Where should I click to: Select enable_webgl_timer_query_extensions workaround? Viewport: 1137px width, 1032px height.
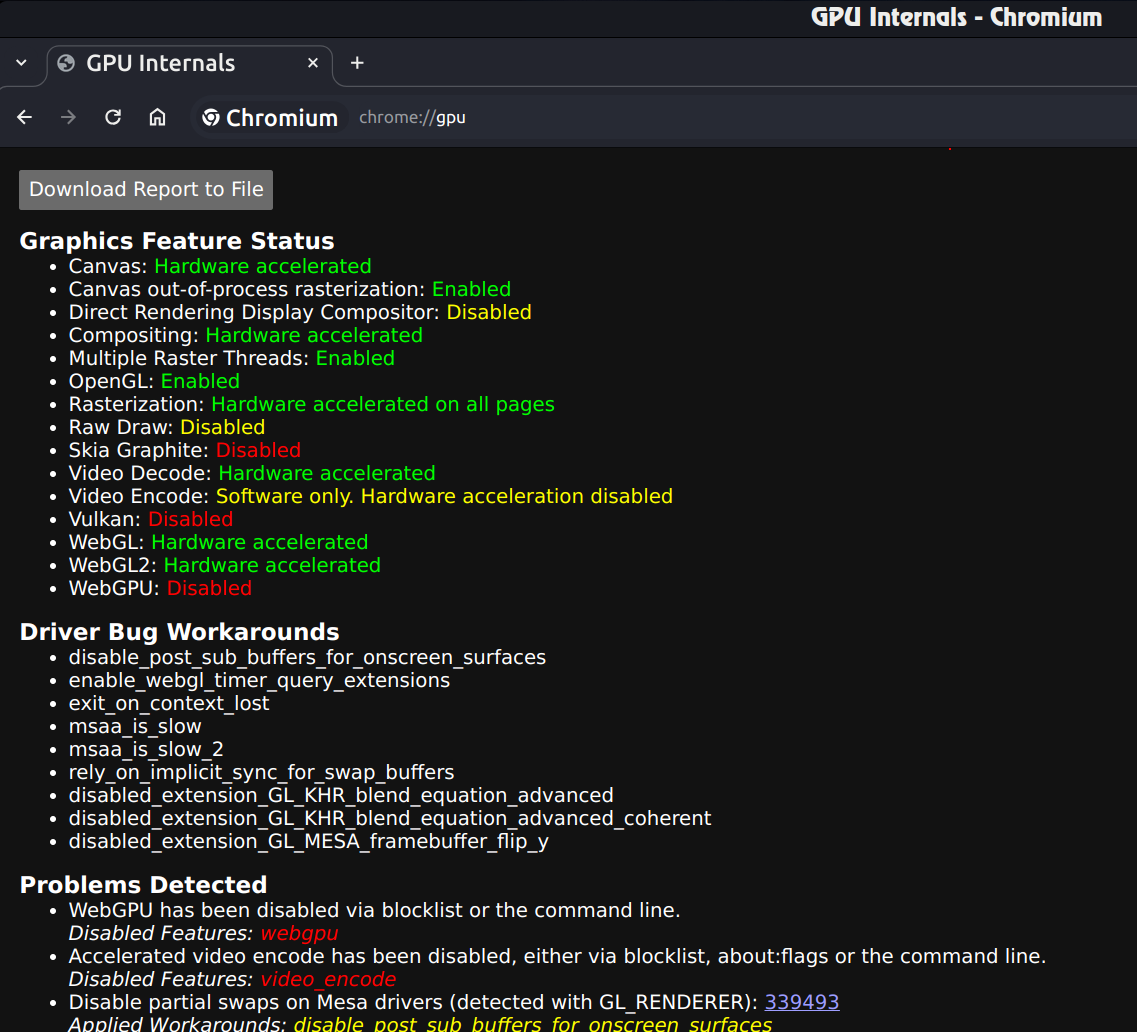pos(260,681)
